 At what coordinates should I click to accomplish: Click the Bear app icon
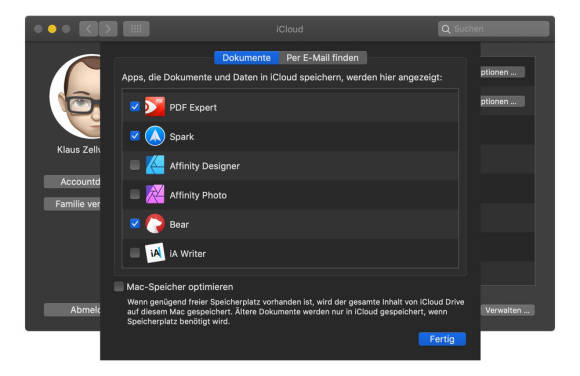point(155,224)
